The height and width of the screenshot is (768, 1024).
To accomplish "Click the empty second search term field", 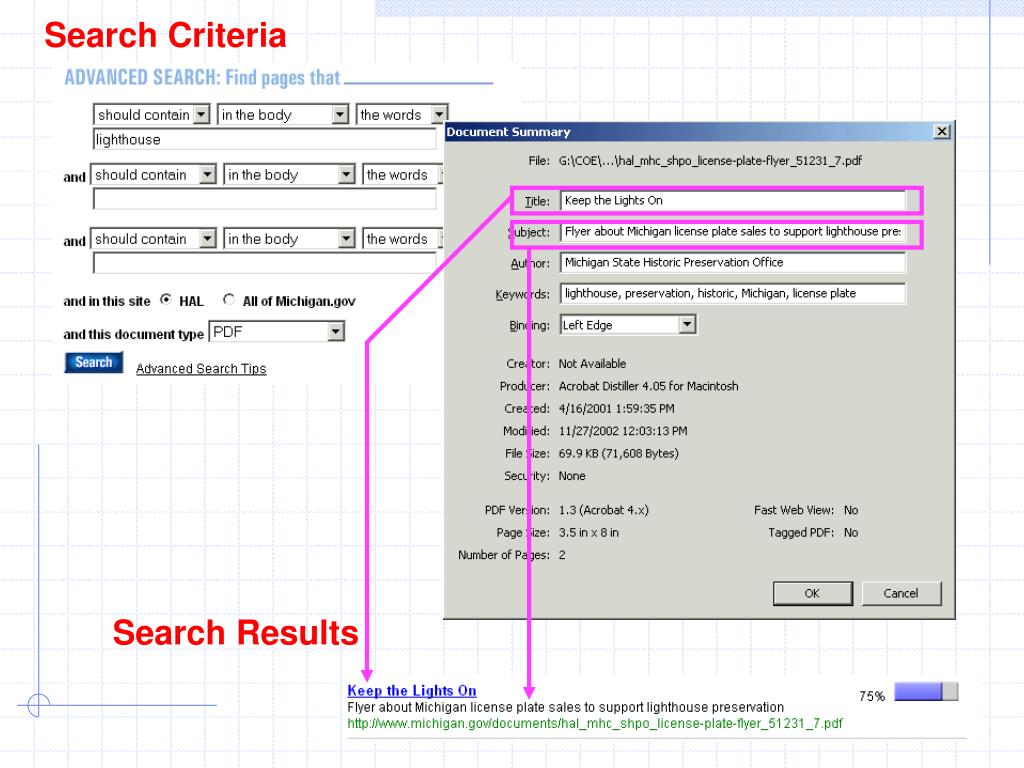I will [x=264, y=199].
